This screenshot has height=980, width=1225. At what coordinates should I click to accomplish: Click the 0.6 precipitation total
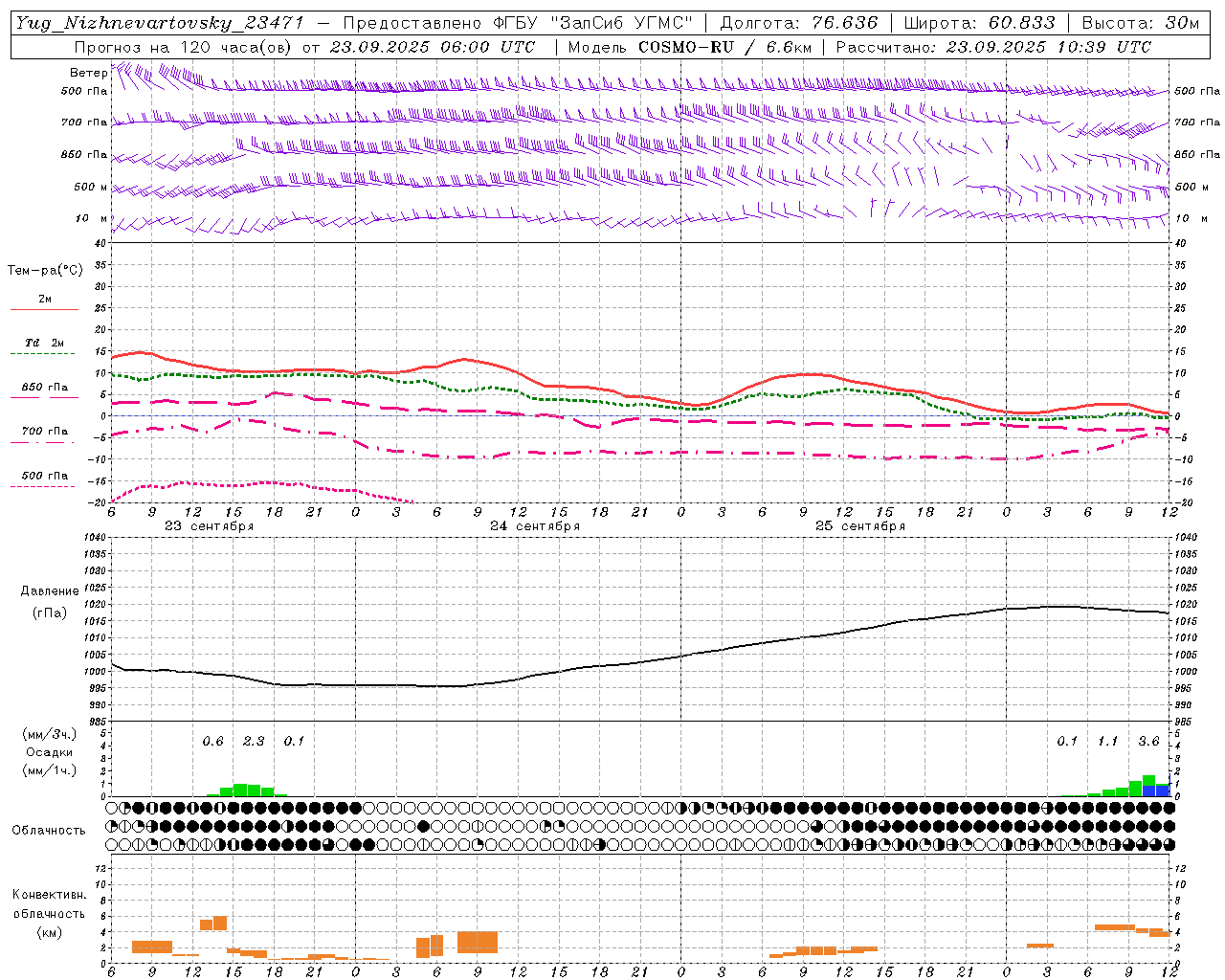point(212,742)
